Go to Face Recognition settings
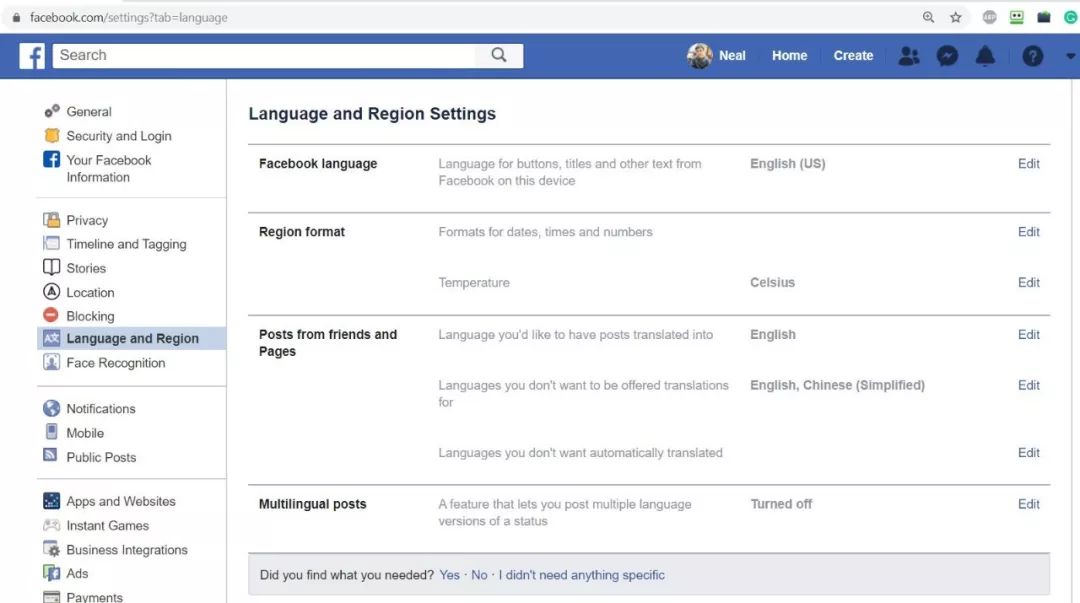This screenshot has height=603, width=1080. pyautogui.click(x=115, y=363)
